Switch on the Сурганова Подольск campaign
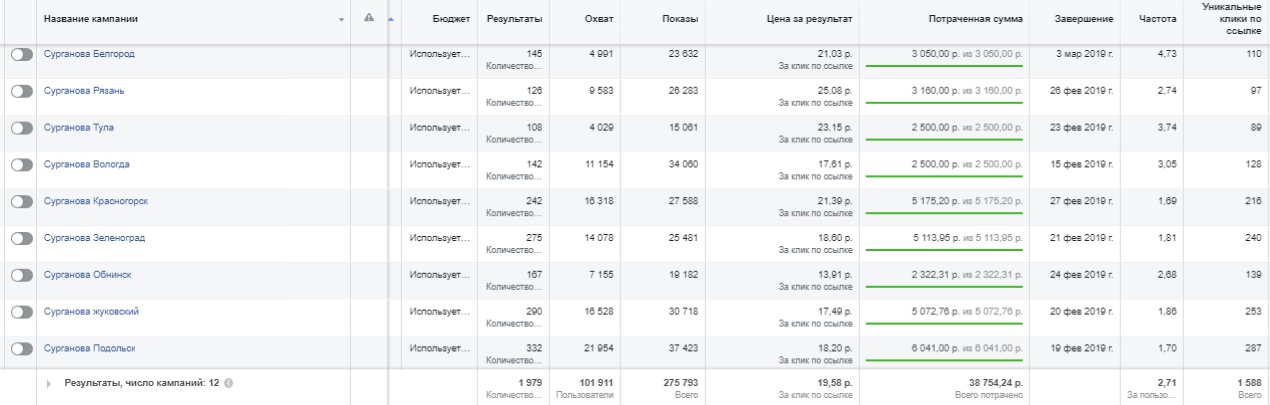Screen dimensions: 1270x405 click(21, 349)
